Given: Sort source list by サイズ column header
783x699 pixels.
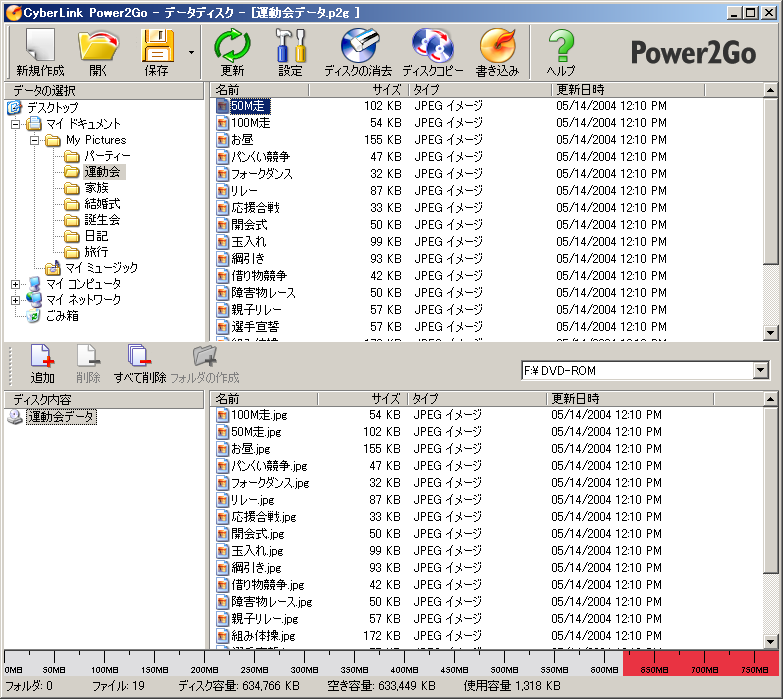Looking at the screenshot, I should [x=359, y=90].
